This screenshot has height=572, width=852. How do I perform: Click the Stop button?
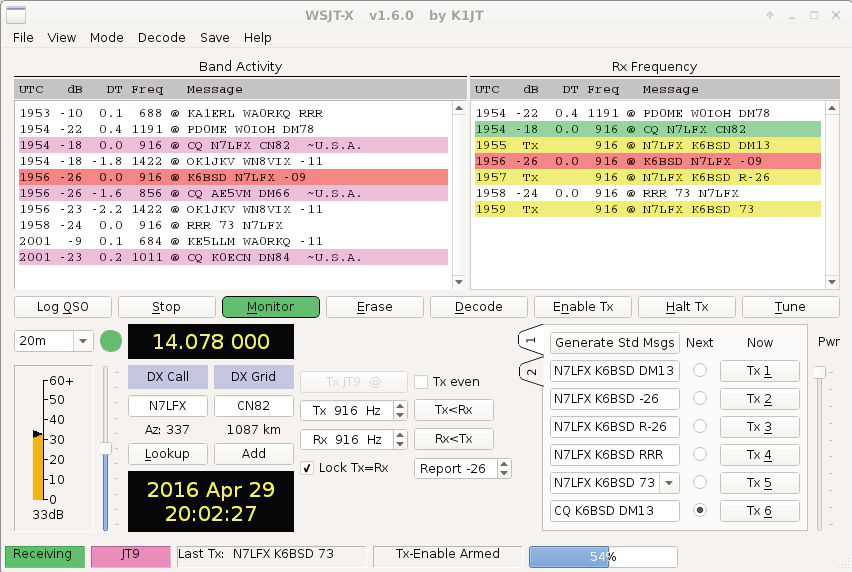166,307
